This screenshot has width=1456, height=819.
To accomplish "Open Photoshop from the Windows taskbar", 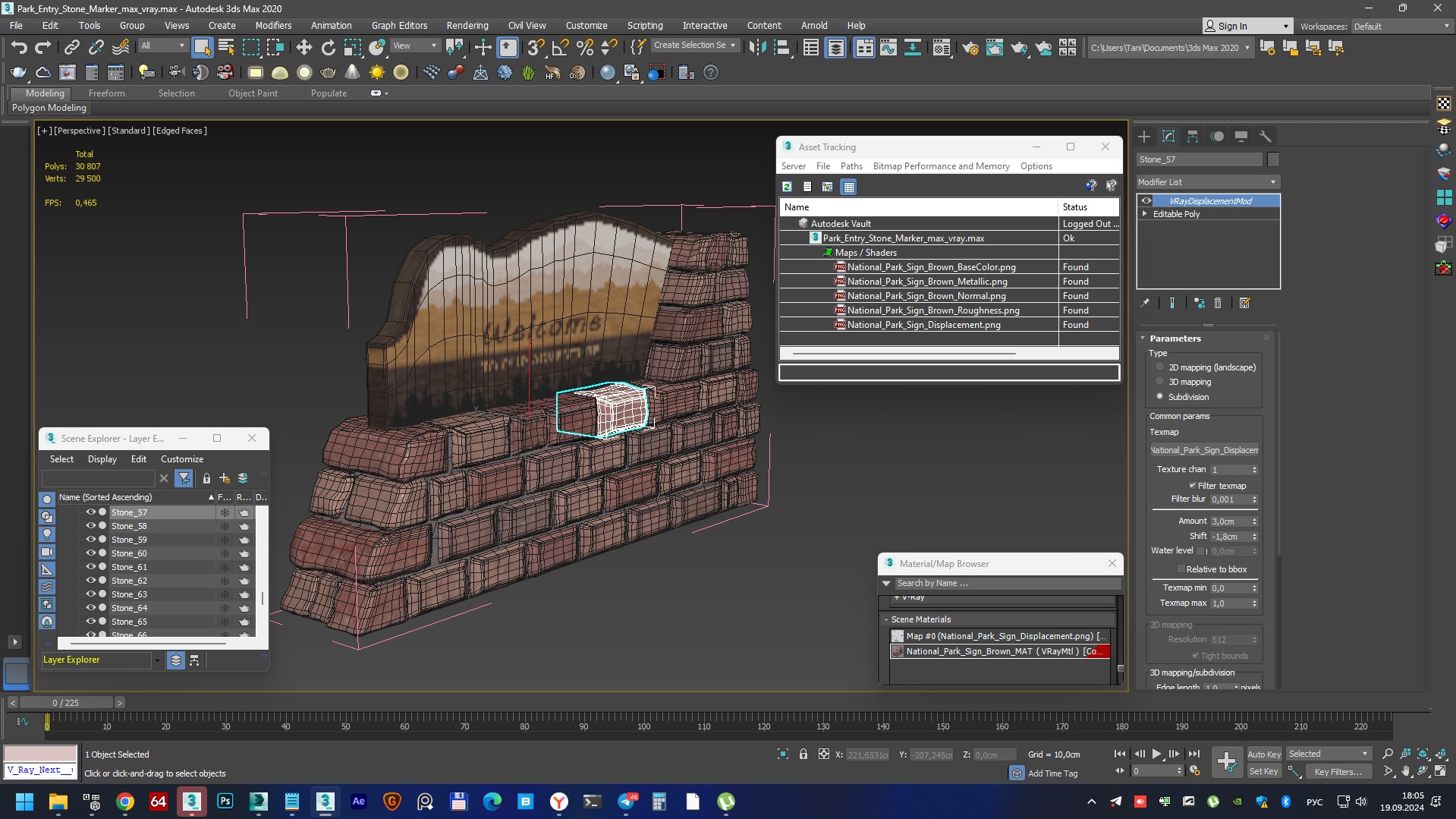I will (x=225, y=802).
